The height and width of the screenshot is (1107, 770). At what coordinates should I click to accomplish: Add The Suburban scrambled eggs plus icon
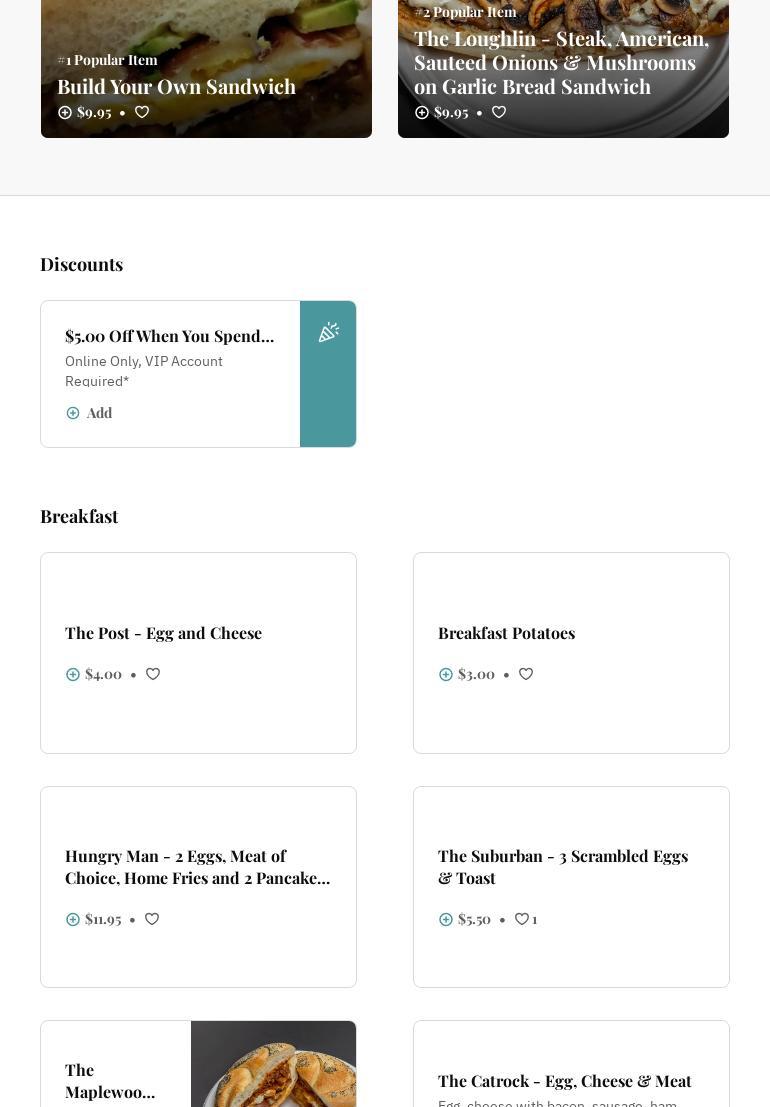446,920
